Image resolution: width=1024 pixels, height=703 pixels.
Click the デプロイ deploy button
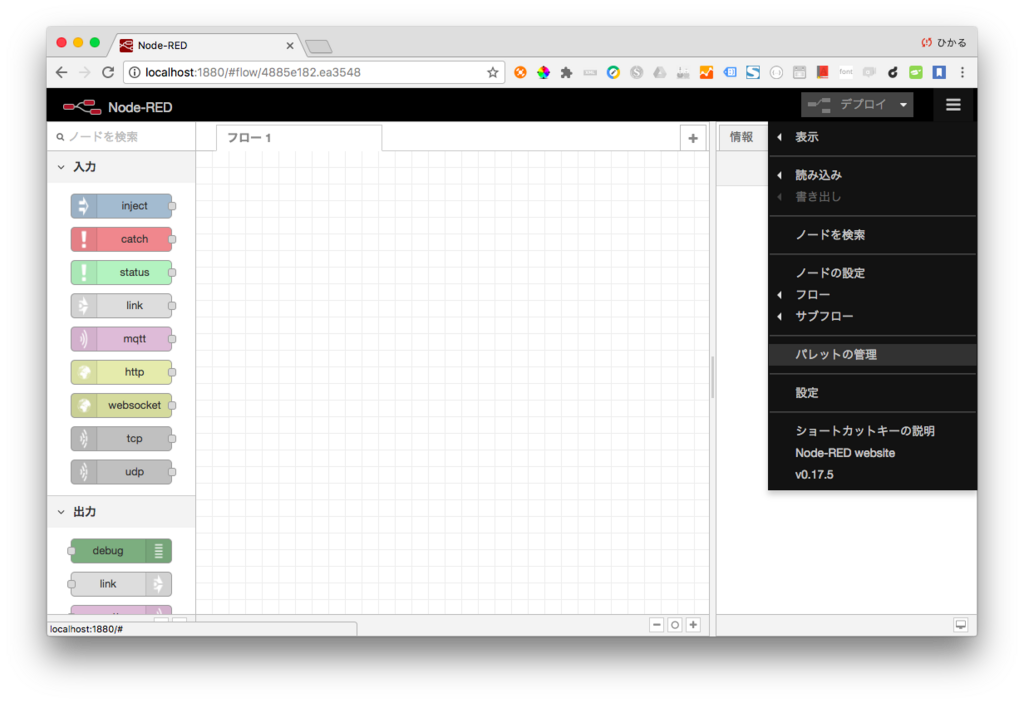coord(849,105)
